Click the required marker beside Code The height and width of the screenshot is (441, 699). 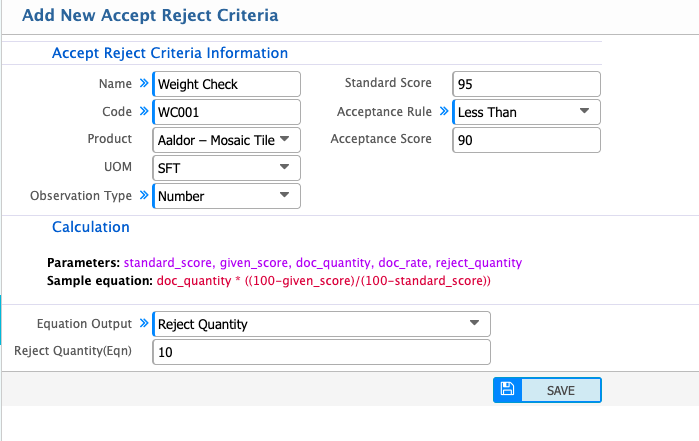[x=142, y=112]
